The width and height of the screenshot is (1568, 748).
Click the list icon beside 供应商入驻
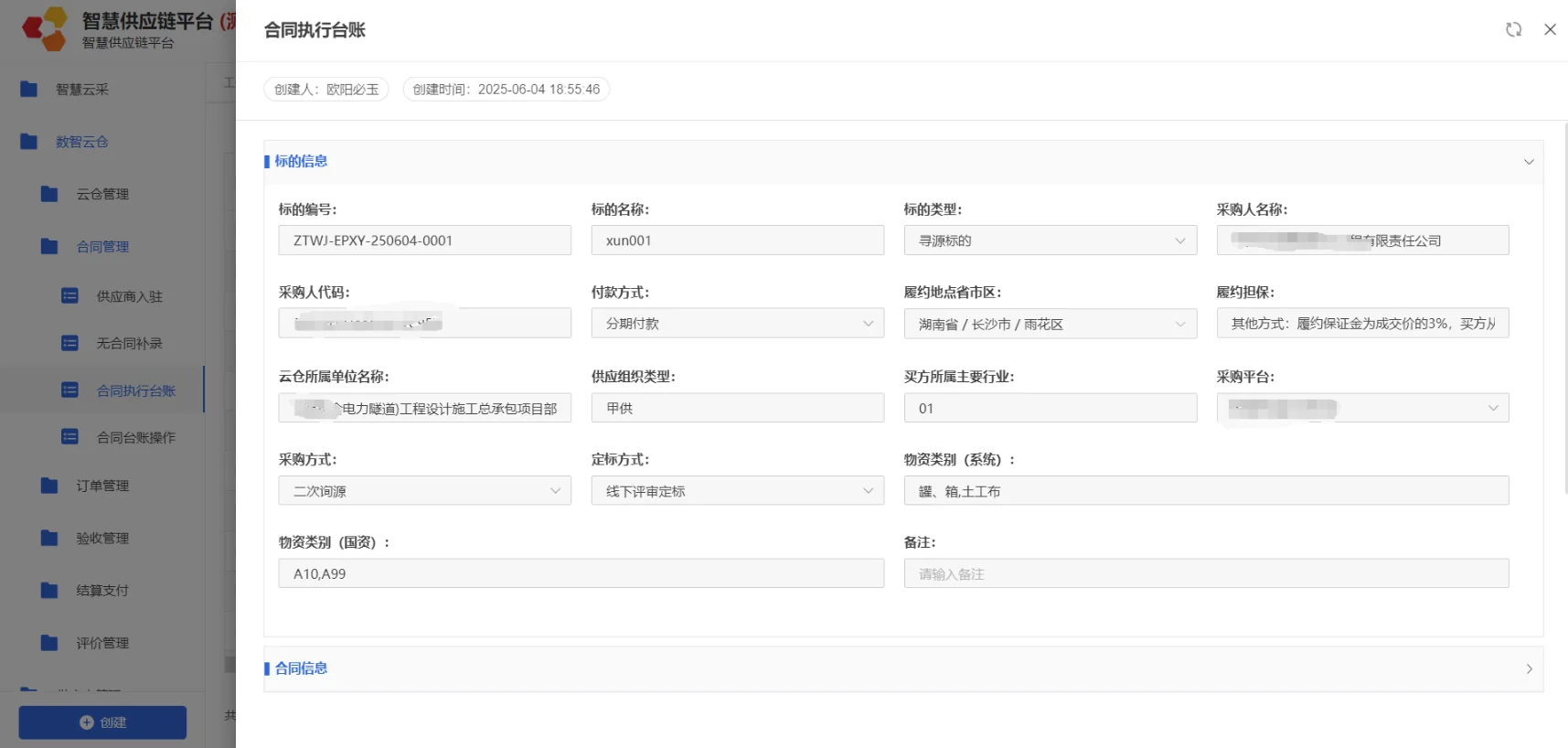click(x=69, y=295)
